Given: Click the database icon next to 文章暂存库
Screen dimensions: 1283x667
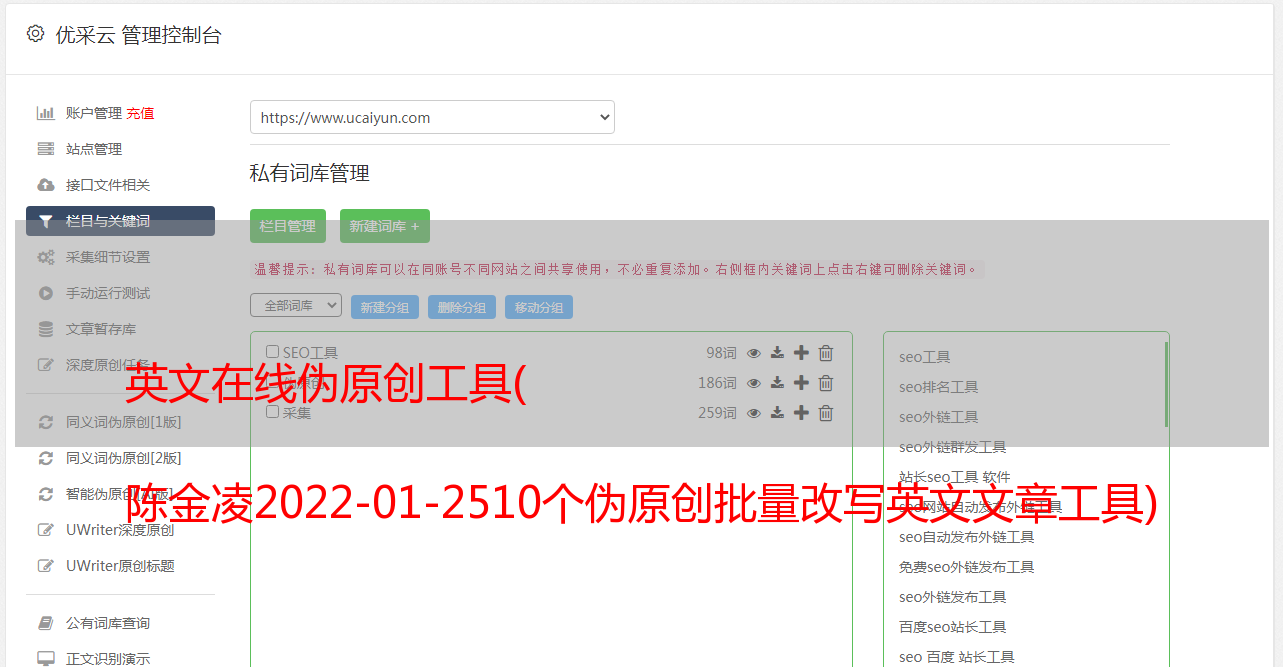Looking at the screenshot, I should point(46,329).
